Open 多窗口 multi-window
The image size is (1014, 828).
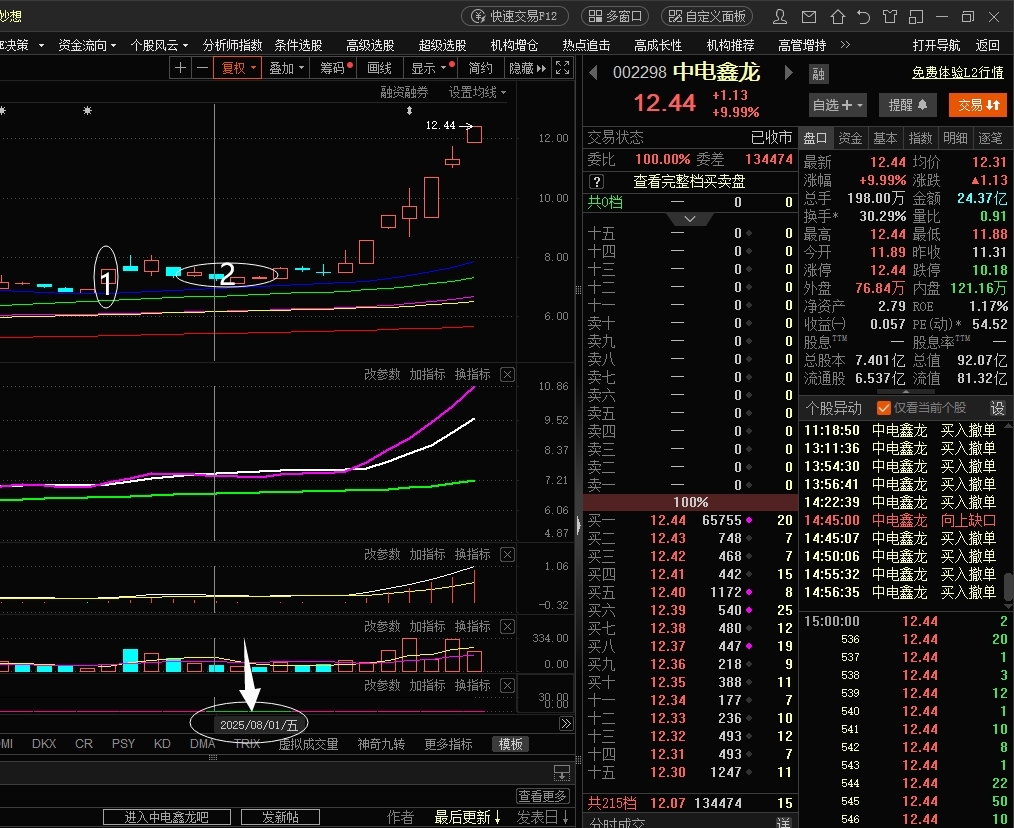(615, 16)
